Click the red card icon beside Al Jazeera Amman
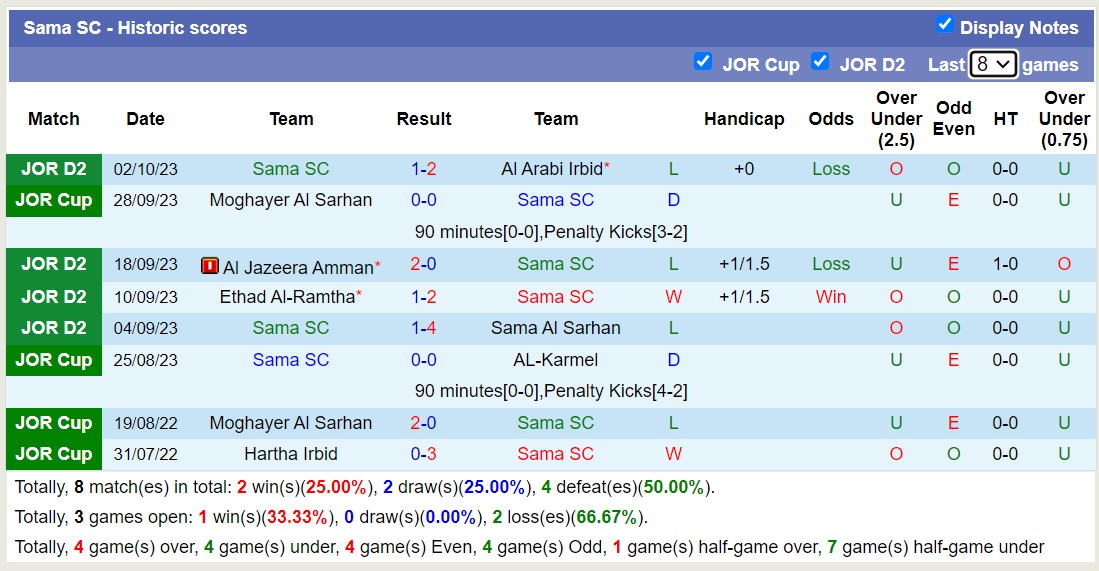1099x571 pixels. click(209, 266)
